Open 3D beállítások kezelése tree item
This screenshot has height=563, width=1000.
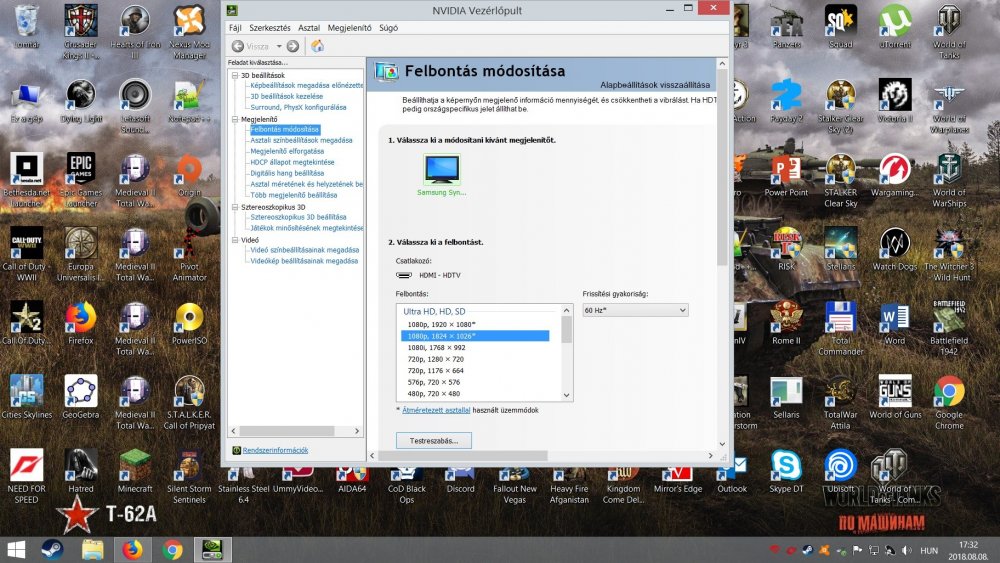(x=286, y=96)
